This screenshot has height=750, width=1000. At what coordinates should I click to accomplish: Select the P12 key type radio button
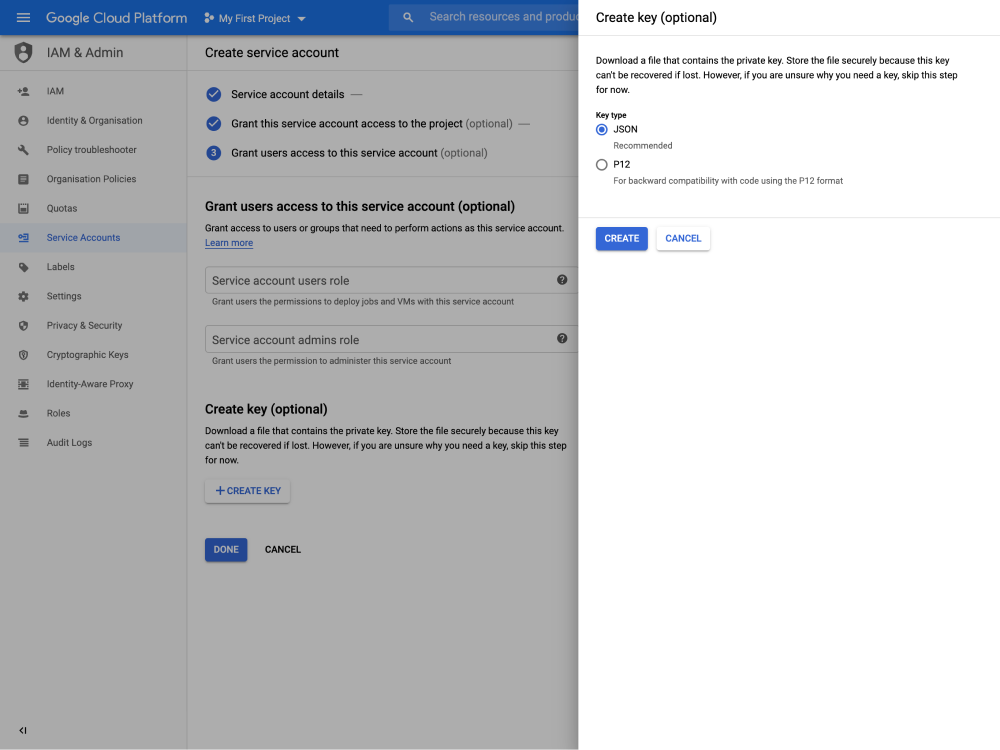tap(602, 165)
